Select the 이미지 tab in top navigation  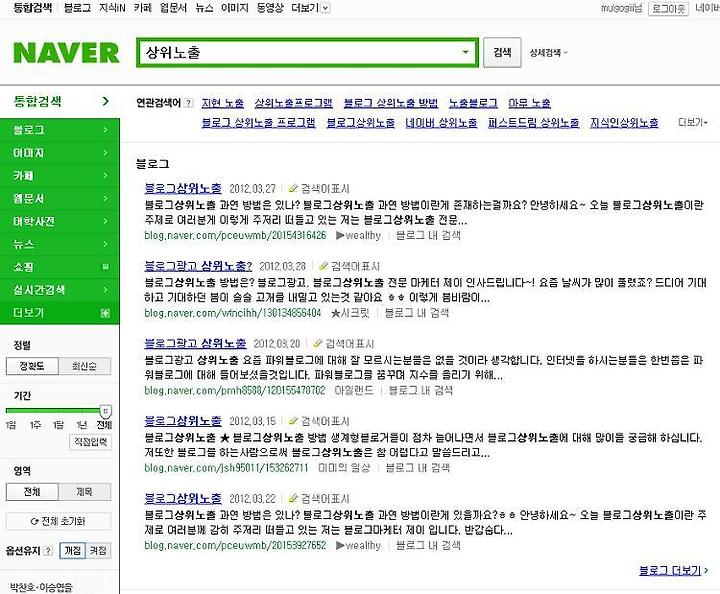[x=235, y=8]
